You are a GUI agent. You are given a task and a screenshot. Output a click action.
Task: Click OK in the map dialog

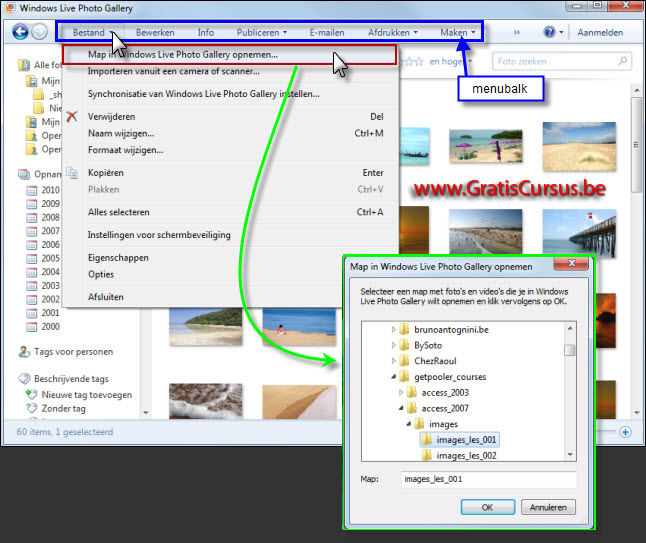pyautogui.click(x=488, y=507)
